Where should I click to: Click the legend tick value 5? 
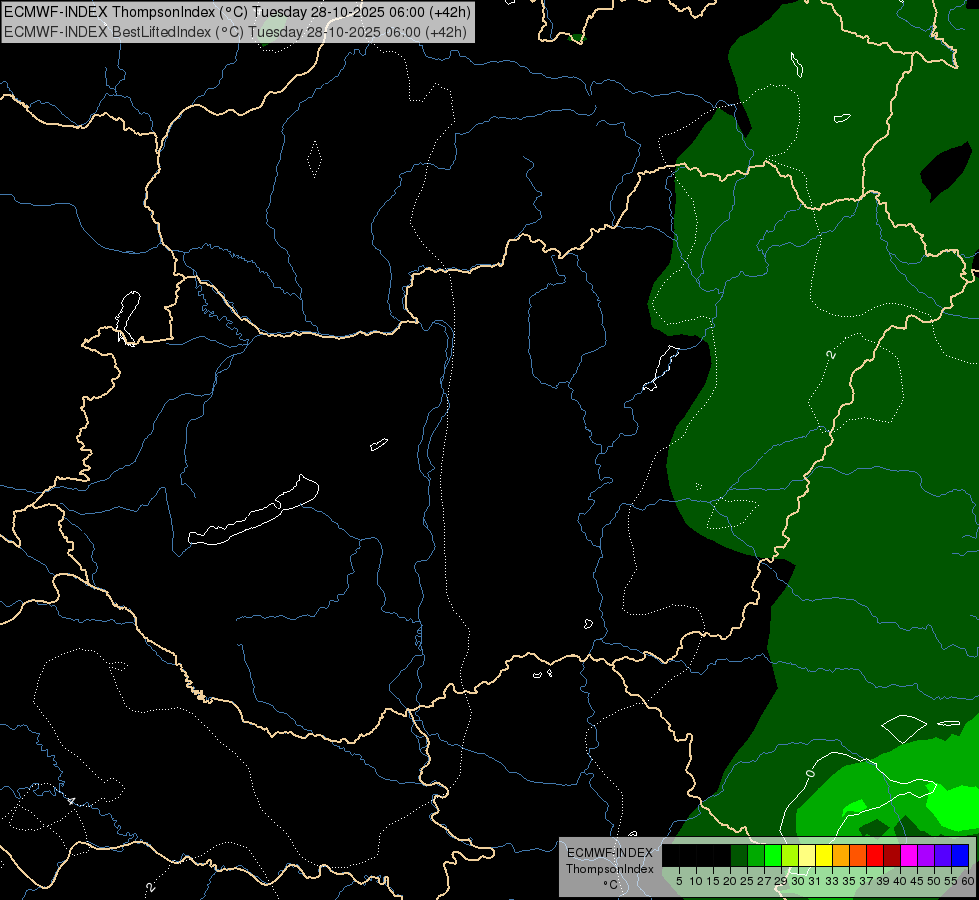pyautogui.click(x=679, y=881)
